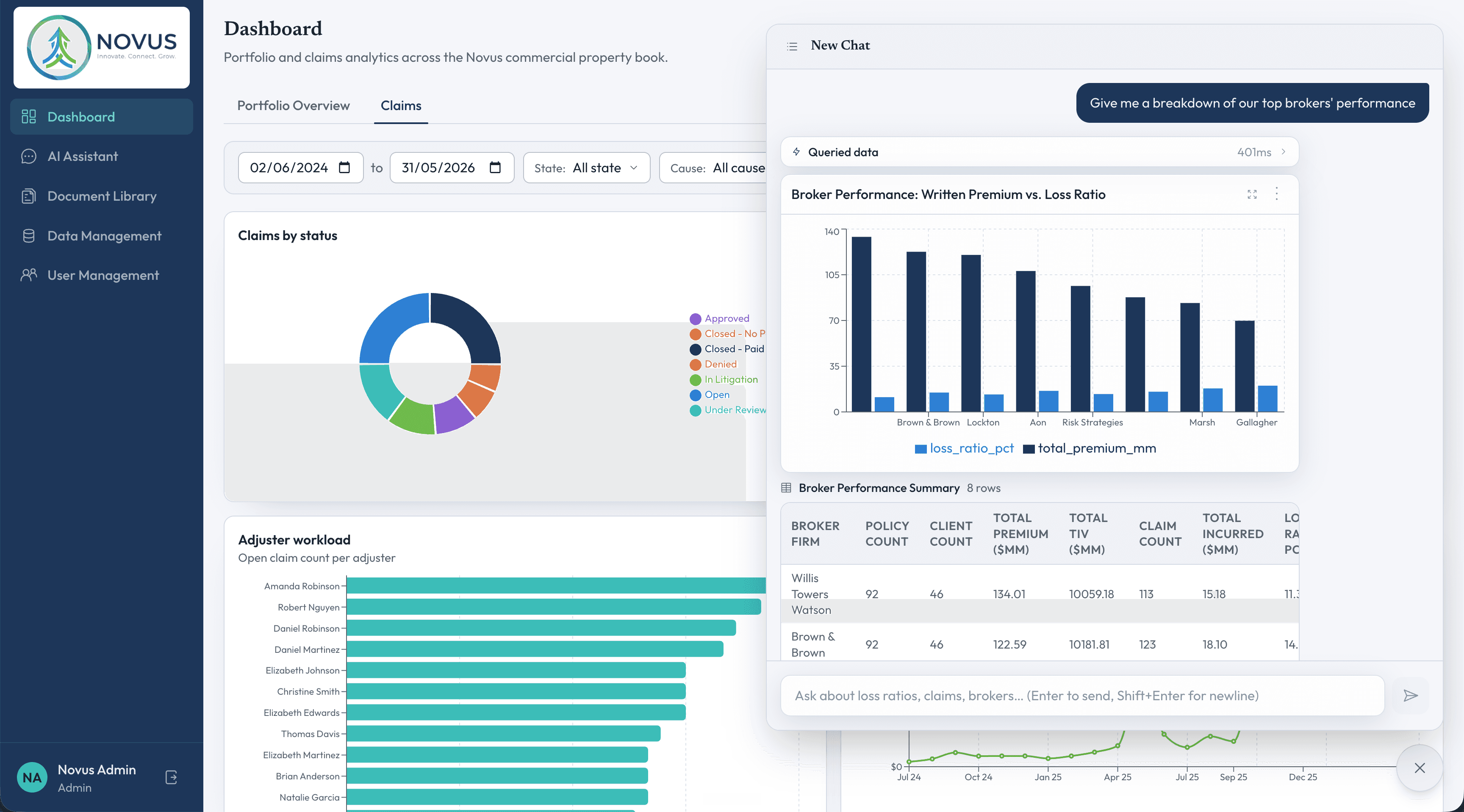Click the 10181.81 TIV cell
This screenshot has width=1464, height=812.
point(1089,644)
